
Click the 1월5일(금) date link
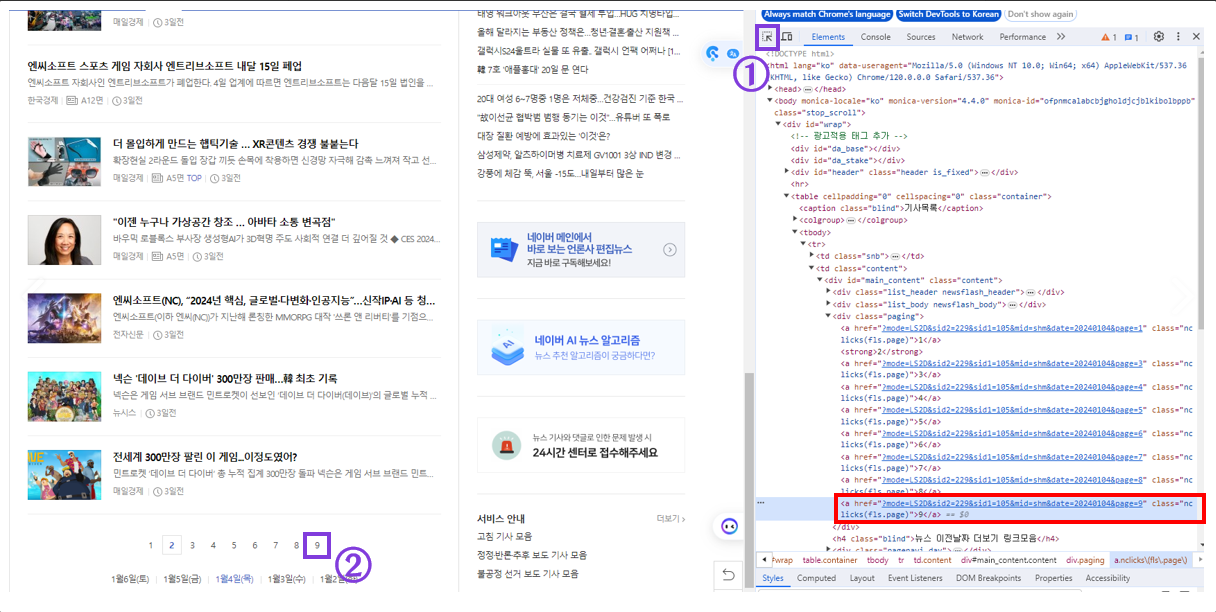(181, 579)
